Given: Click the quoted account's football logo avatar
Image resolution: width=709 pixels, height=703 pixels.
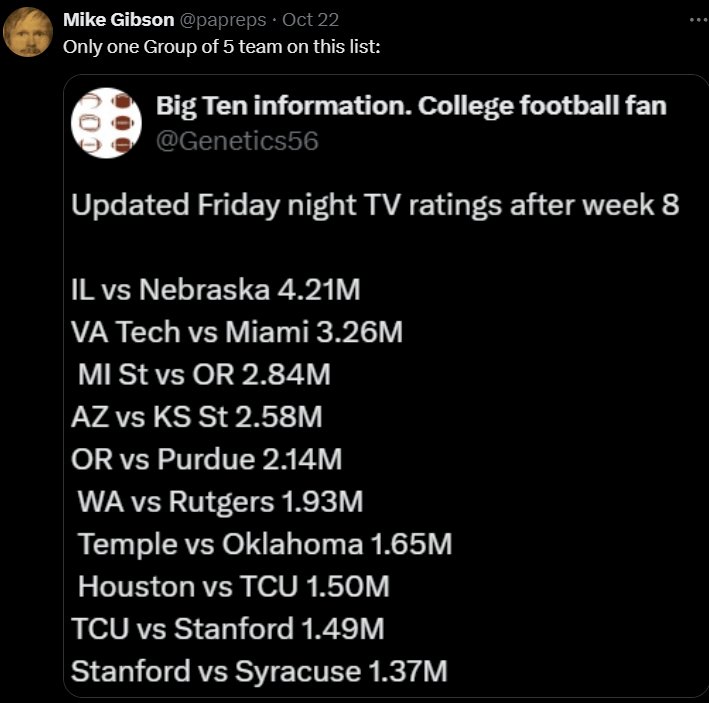Looking at the screenshot, I should (x=106, y=123).
